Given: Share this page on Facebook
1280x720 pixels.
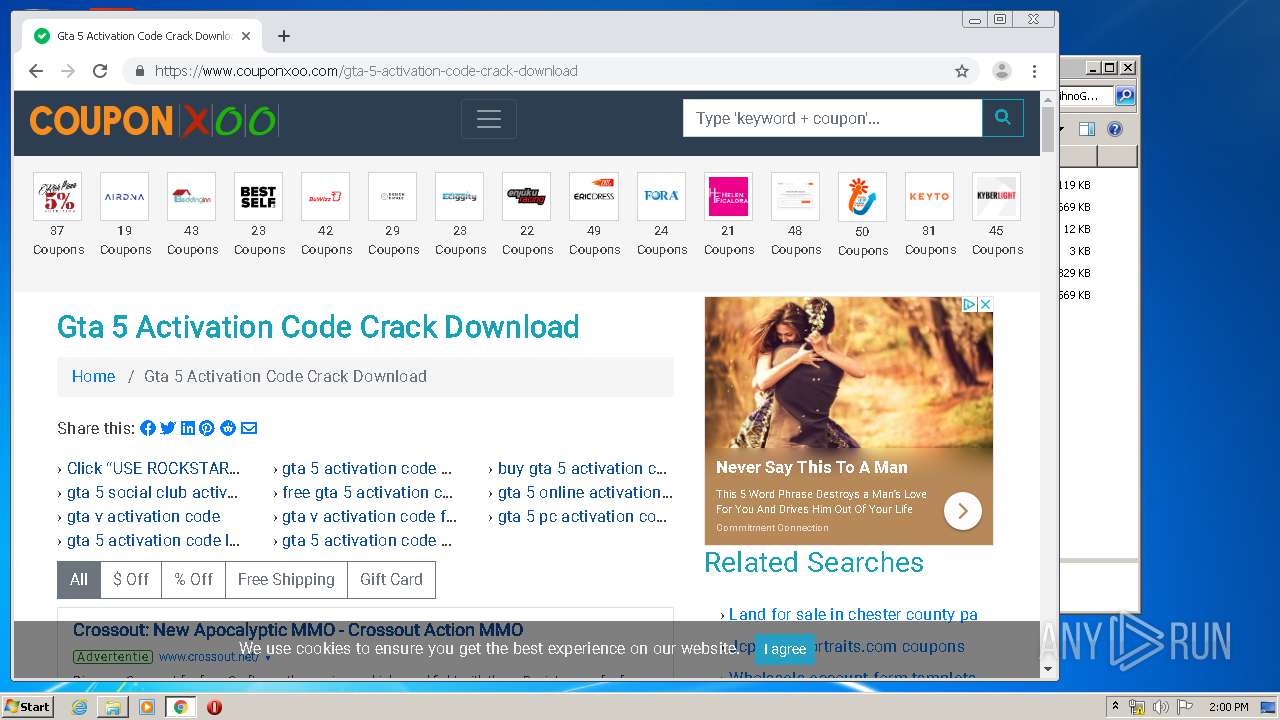Looking at the screenshot, I should (148, 428).
